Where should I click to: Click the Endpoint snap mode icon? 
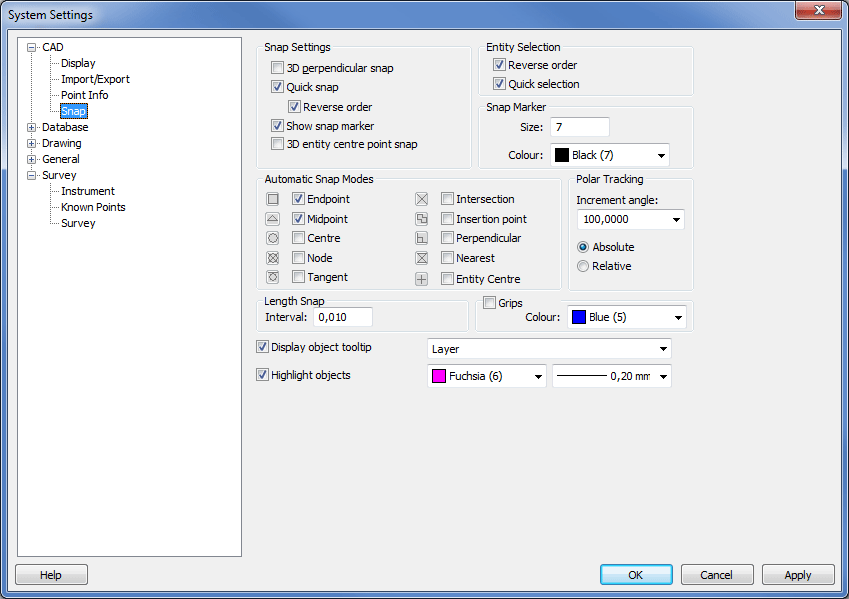pyautogui.click(x=272, y=199)
